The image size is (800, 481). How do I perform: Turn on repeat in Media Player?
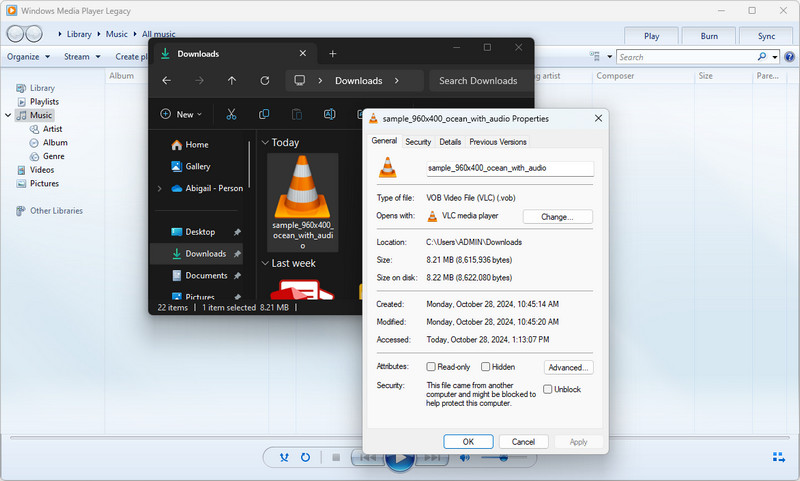[x=305, y=458]
